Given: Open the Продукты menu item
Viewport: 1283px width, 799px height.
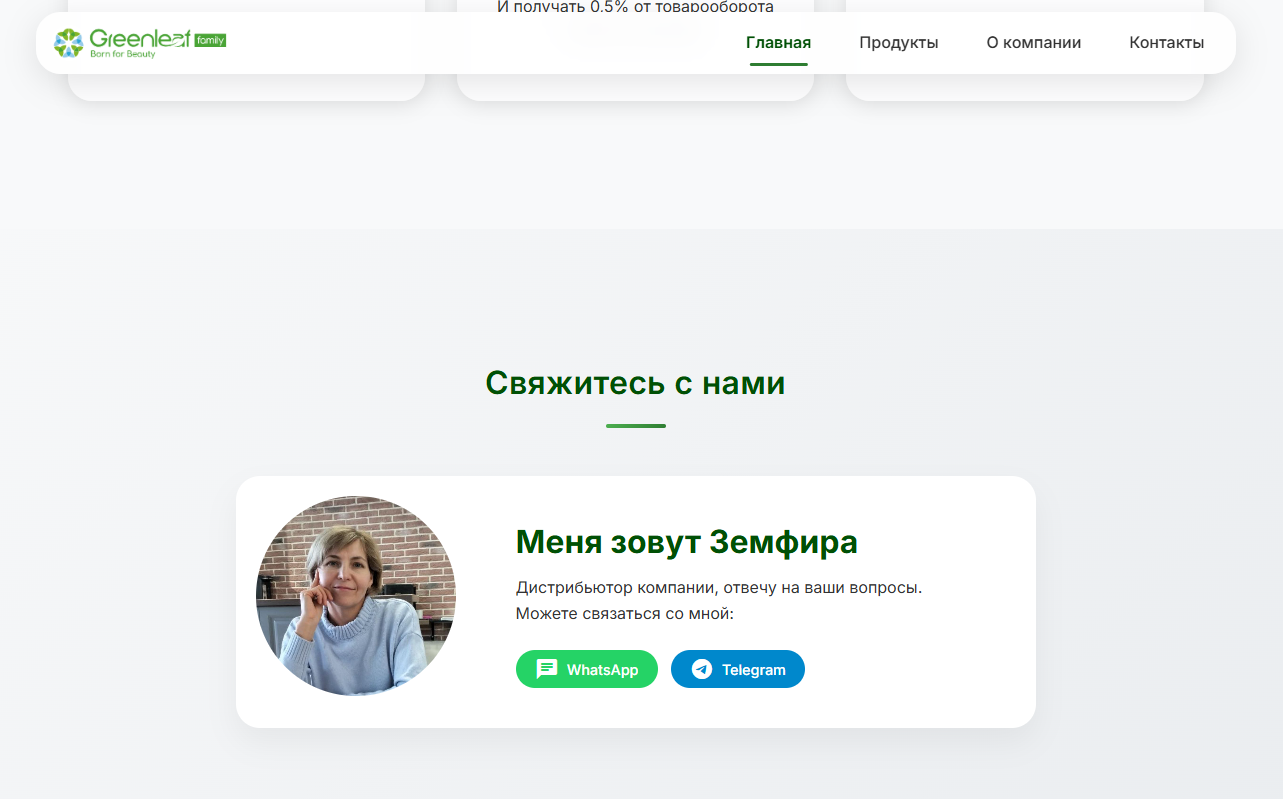Looking at the screenshot, I should coord(898,43).
